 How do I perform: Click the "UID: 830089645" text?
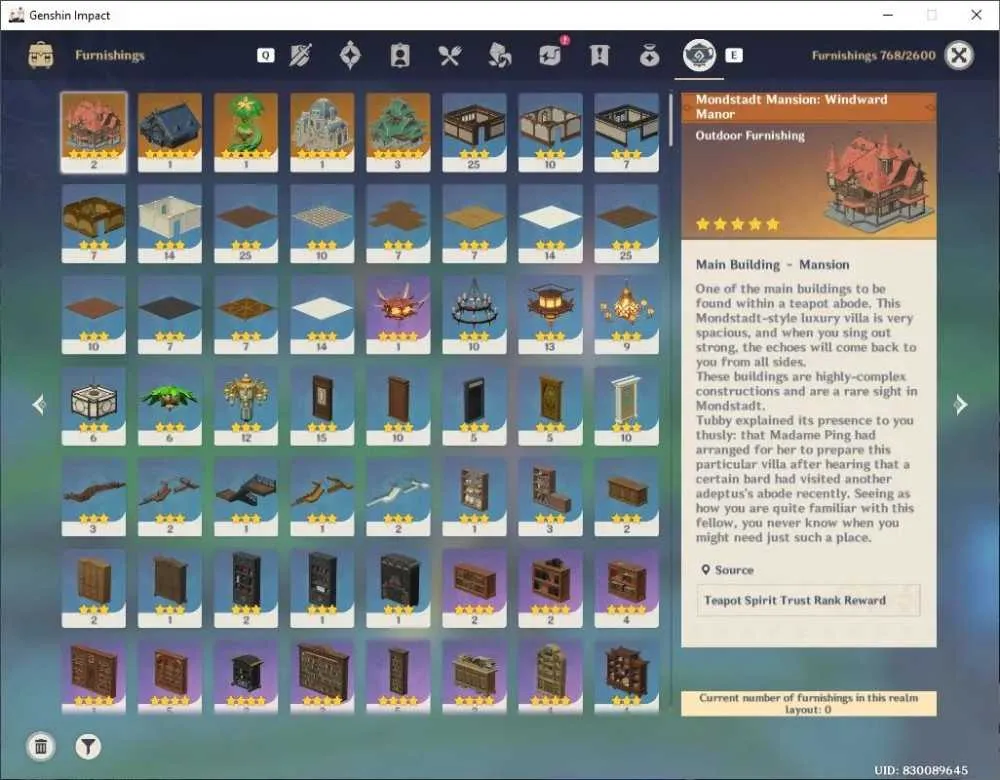point(921,770)
